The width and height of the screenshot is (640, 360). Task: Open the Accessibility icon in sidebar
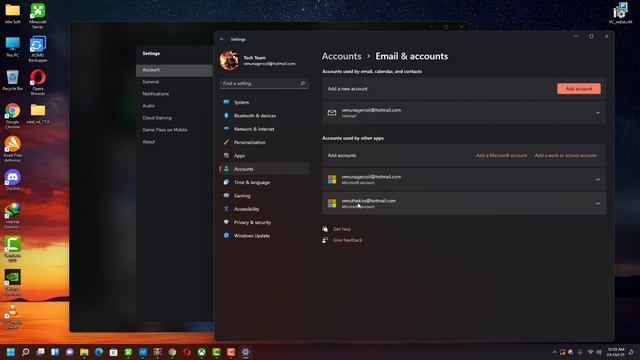(x=227, y=209)
